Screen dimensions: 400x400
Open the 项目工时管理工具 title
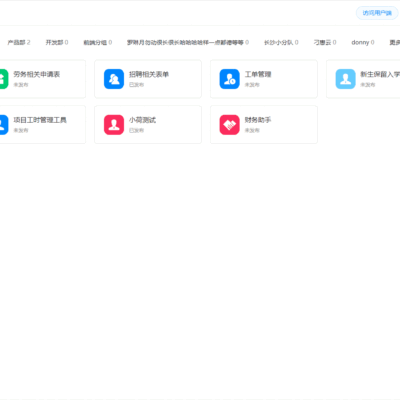[x=40, y=120]
